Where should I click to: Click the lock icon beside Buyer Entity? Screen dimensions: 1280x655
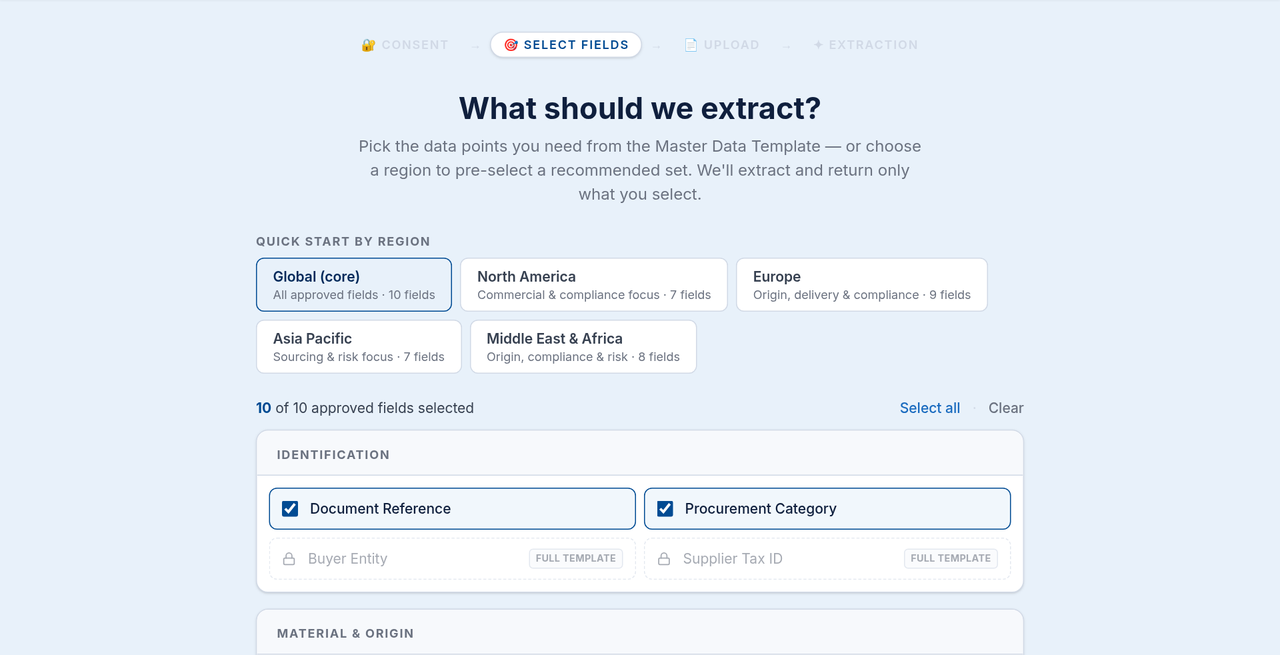tap(289, 559)
